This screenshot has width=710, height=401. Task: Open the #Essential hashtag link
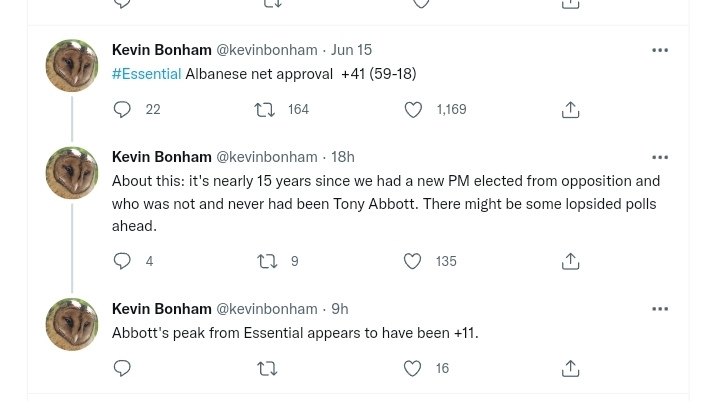pos(146,74)
